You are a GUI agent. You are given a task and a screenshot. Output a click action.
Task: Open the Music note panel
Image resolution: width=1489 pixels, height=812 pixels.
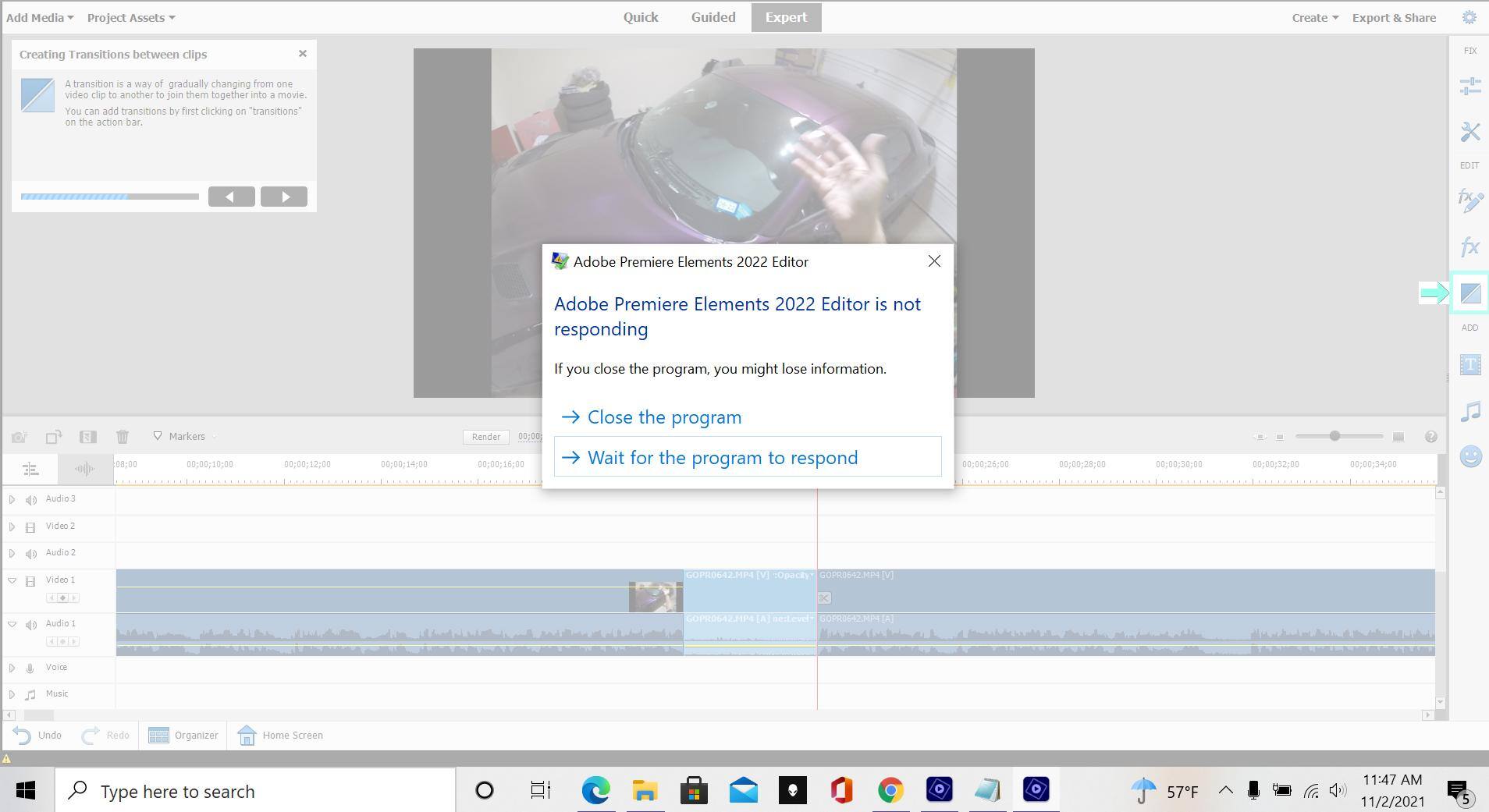[x=1470, y=411]
